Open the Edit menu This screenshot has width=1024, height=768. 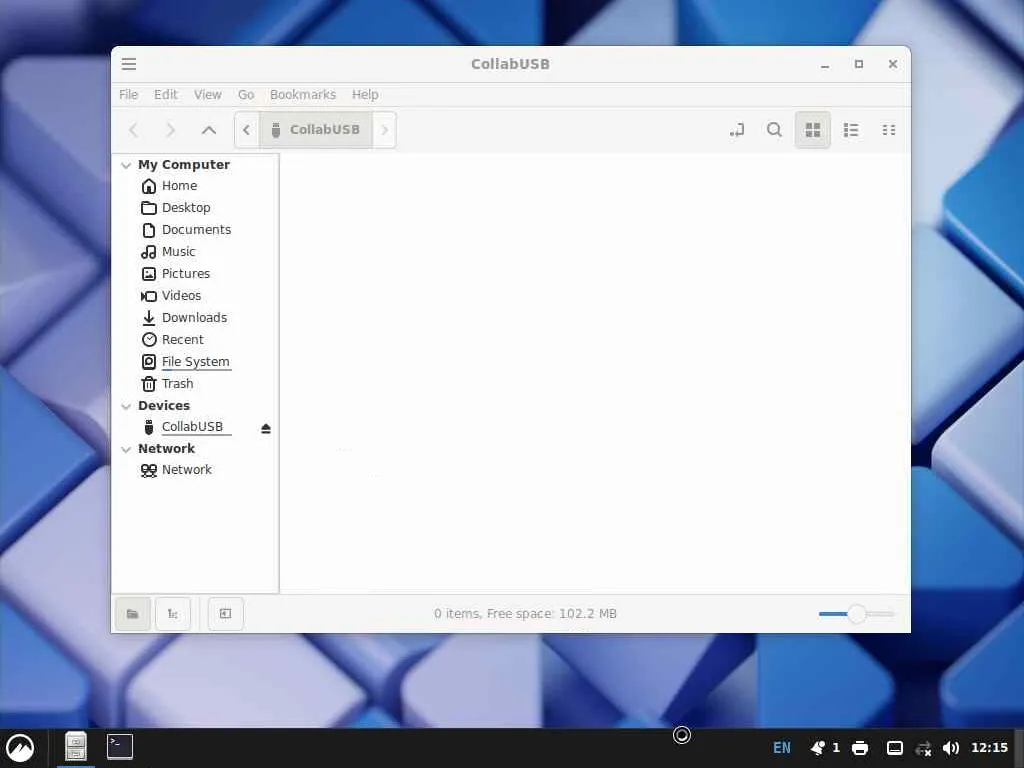pos(166,95)
